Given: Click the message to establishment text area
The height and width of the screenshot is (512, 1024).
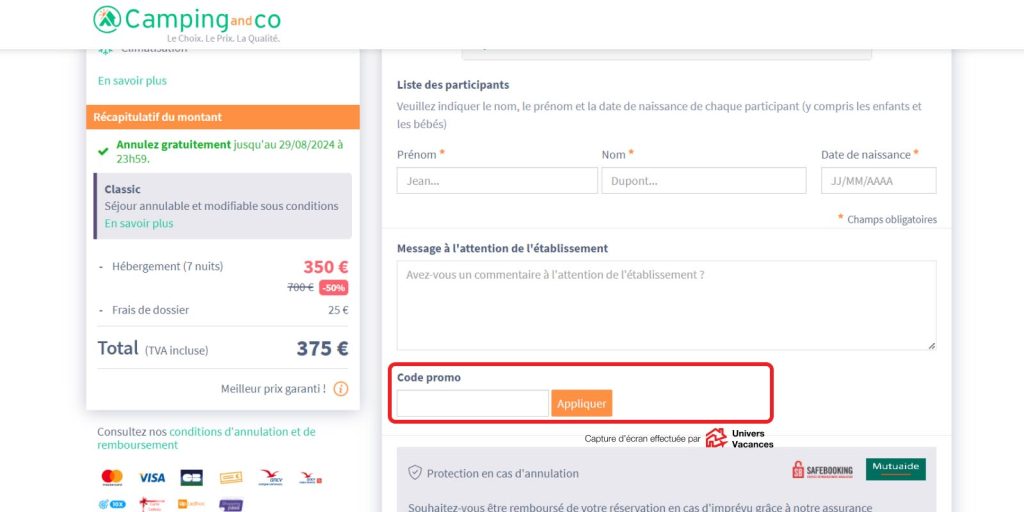Looking at the screenshot, I should click(x=666, y=305).
